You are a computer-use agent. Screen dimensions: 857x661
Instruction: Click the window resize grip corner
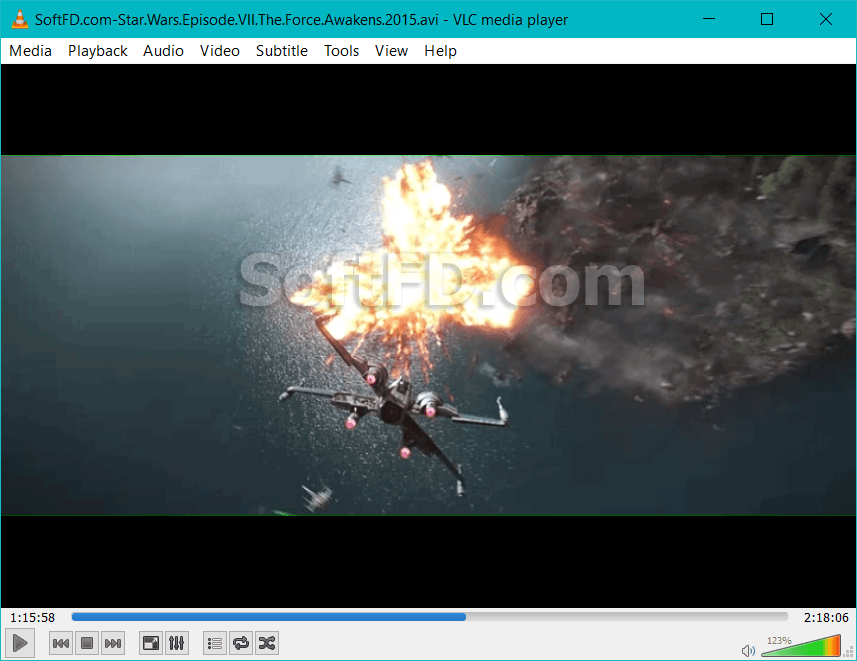[849, 652]
